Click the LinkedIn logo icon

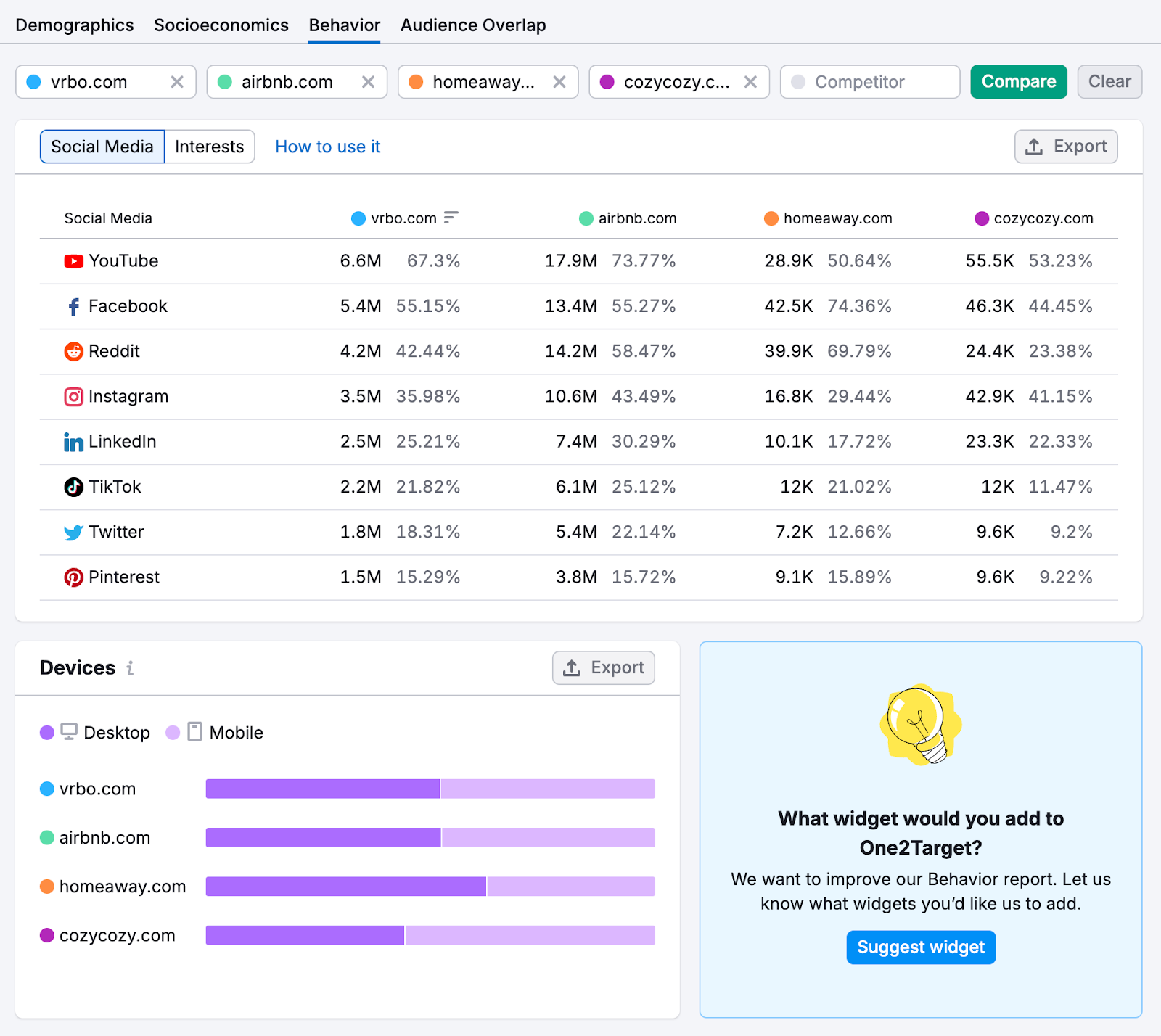tap(73, 442)
